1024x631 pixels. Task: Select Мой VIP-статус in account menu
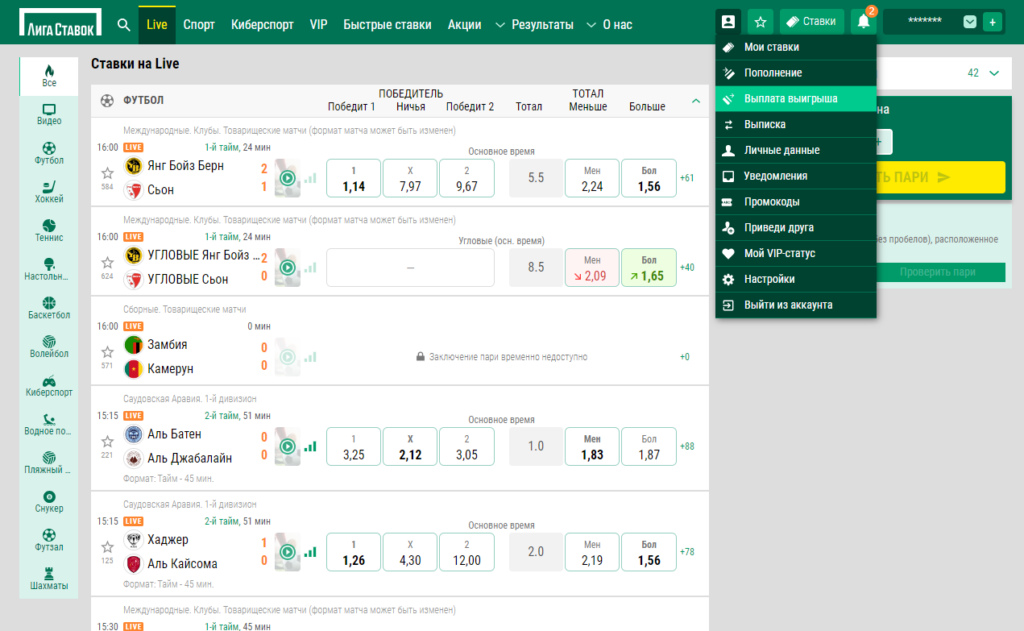[795, 253]
